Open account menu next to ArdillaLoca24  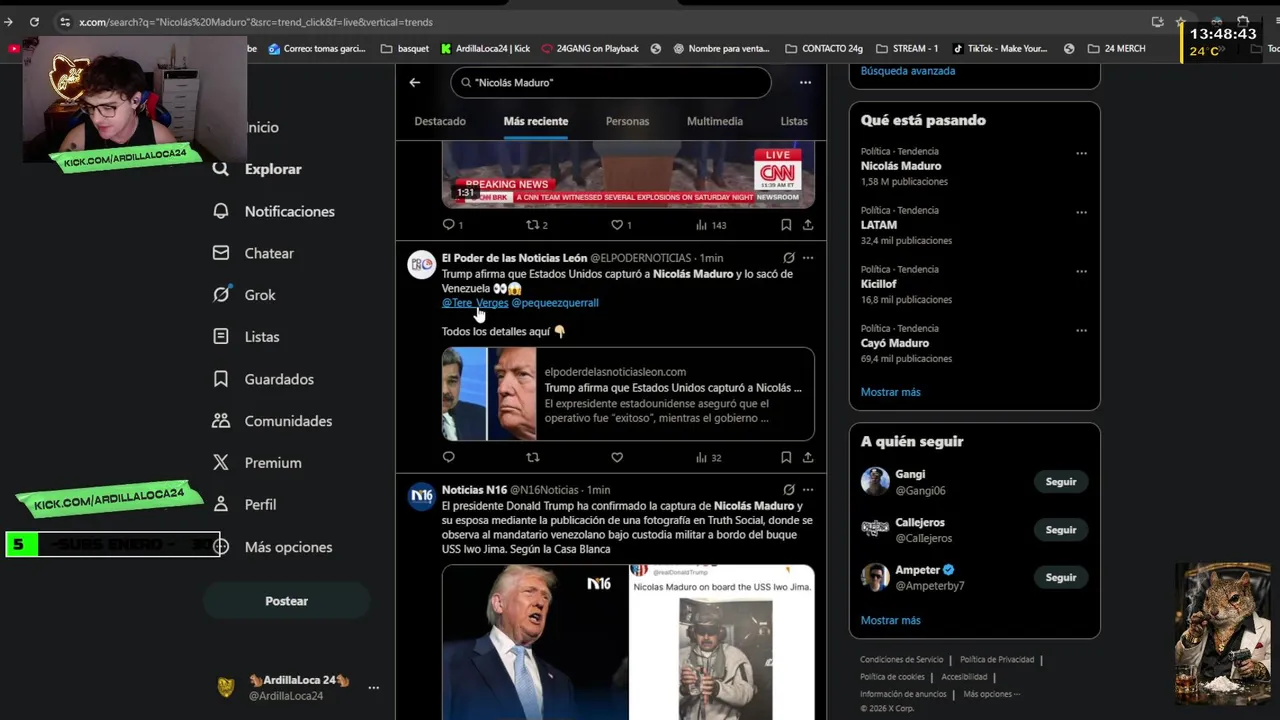(373, 688)
